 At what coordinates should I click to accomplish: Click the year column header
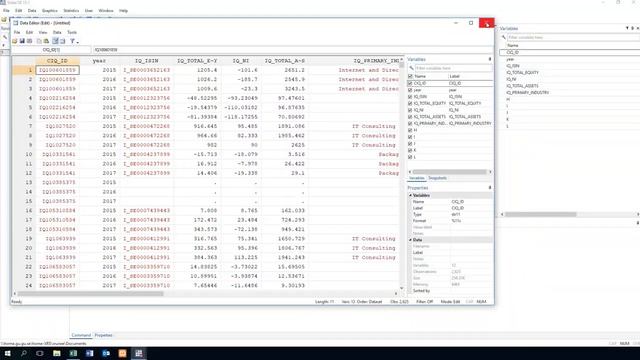99,61
